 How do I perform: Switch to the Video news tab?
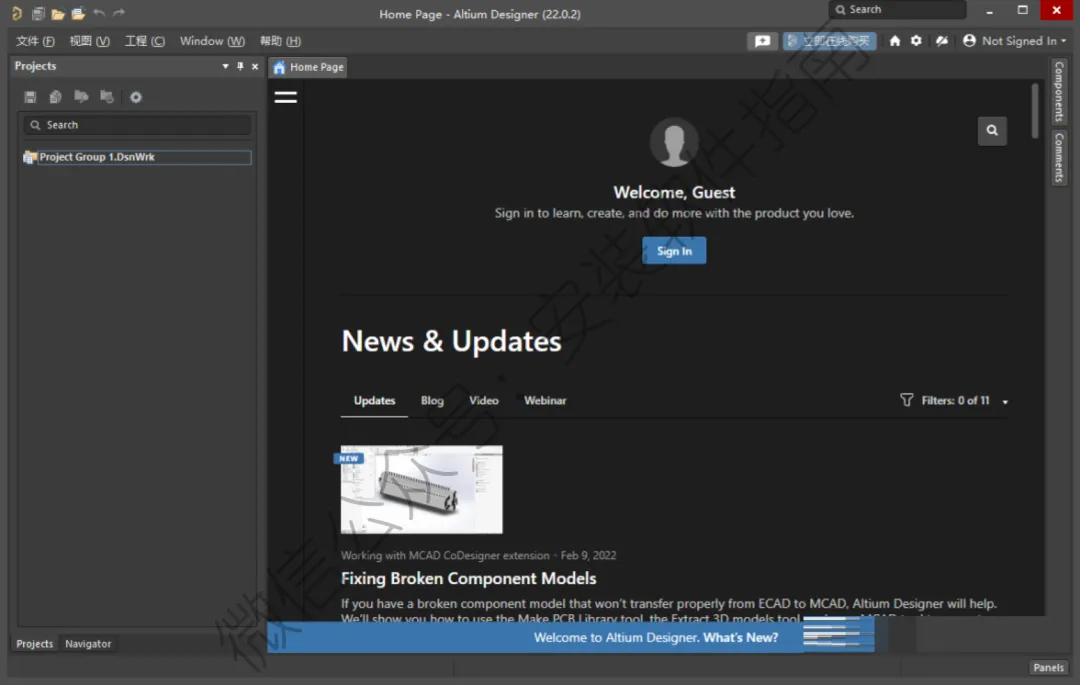[x=484, y=401]
